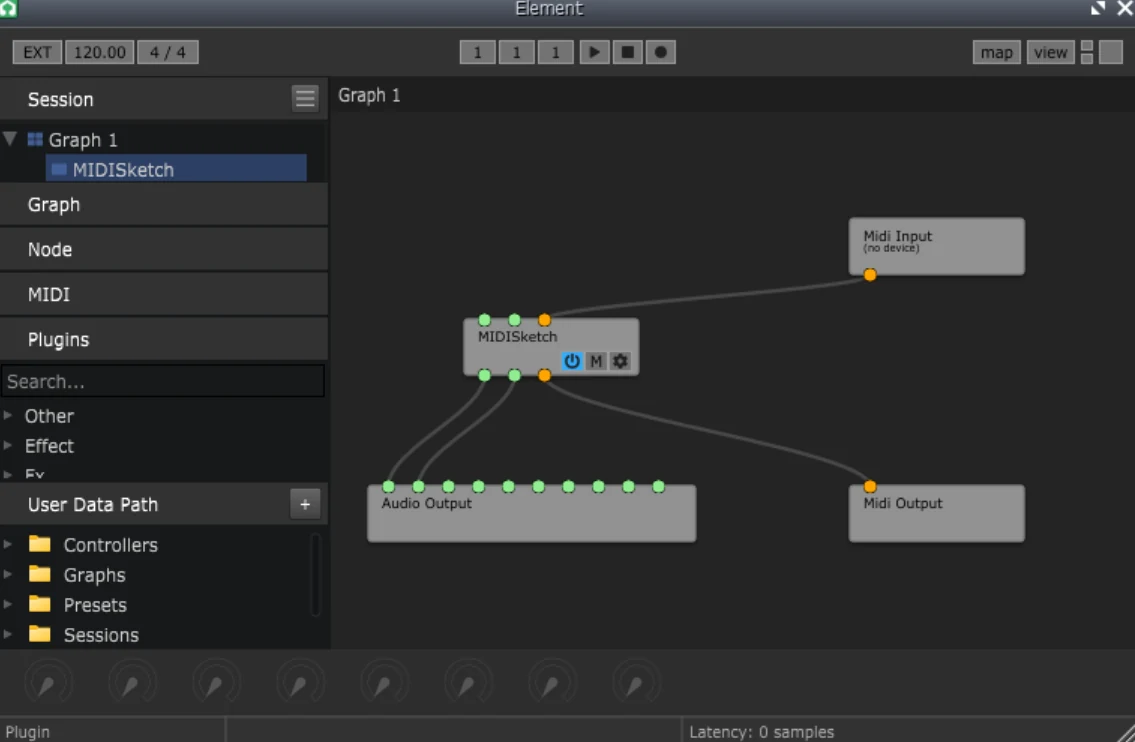Image resolution: width=1135 pixels, height=742 pixels.
Task: Start transport with the play button
Action: 594,52
